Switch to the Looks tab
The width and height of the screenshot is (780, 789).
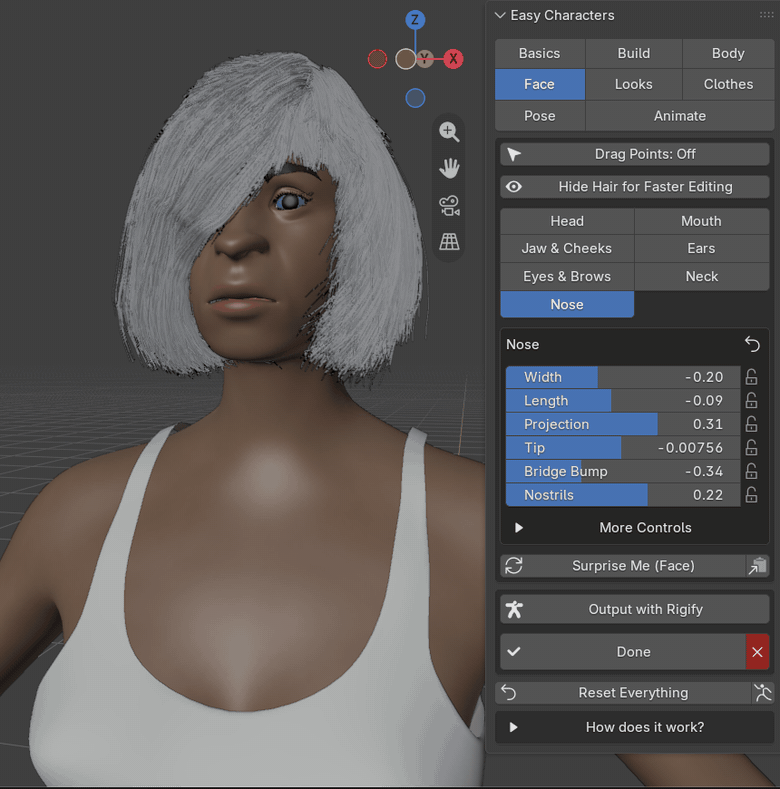click(634, 84)
